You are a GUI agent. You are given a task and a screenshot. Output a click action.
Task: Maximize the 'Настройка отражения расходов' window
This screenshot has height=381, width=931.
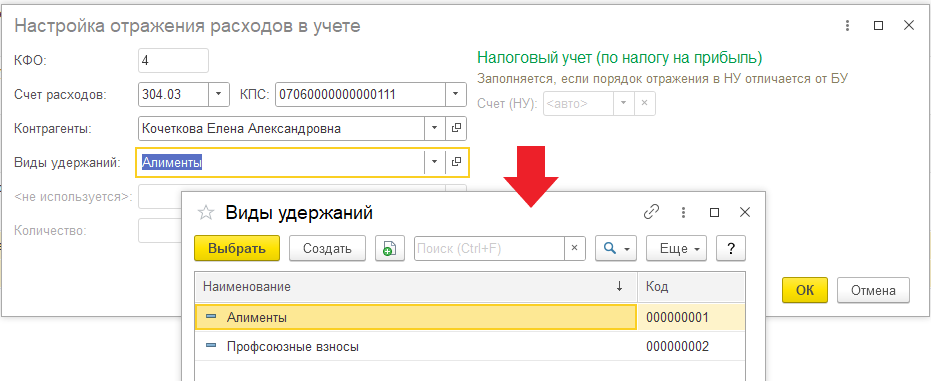pos(878,26)
